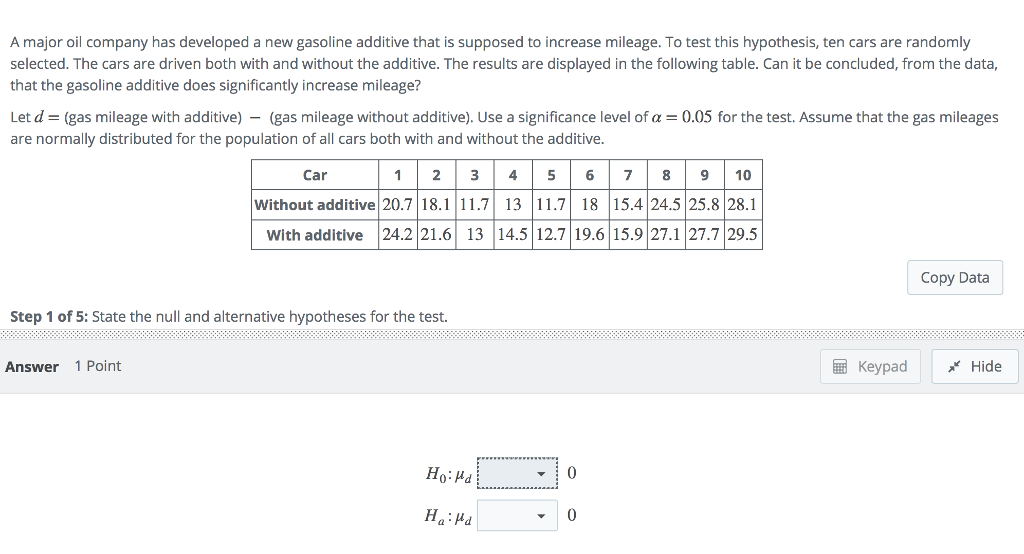Click the Keypad button label
Screen dimensions: 1024x554
click(x=882, y=367)
